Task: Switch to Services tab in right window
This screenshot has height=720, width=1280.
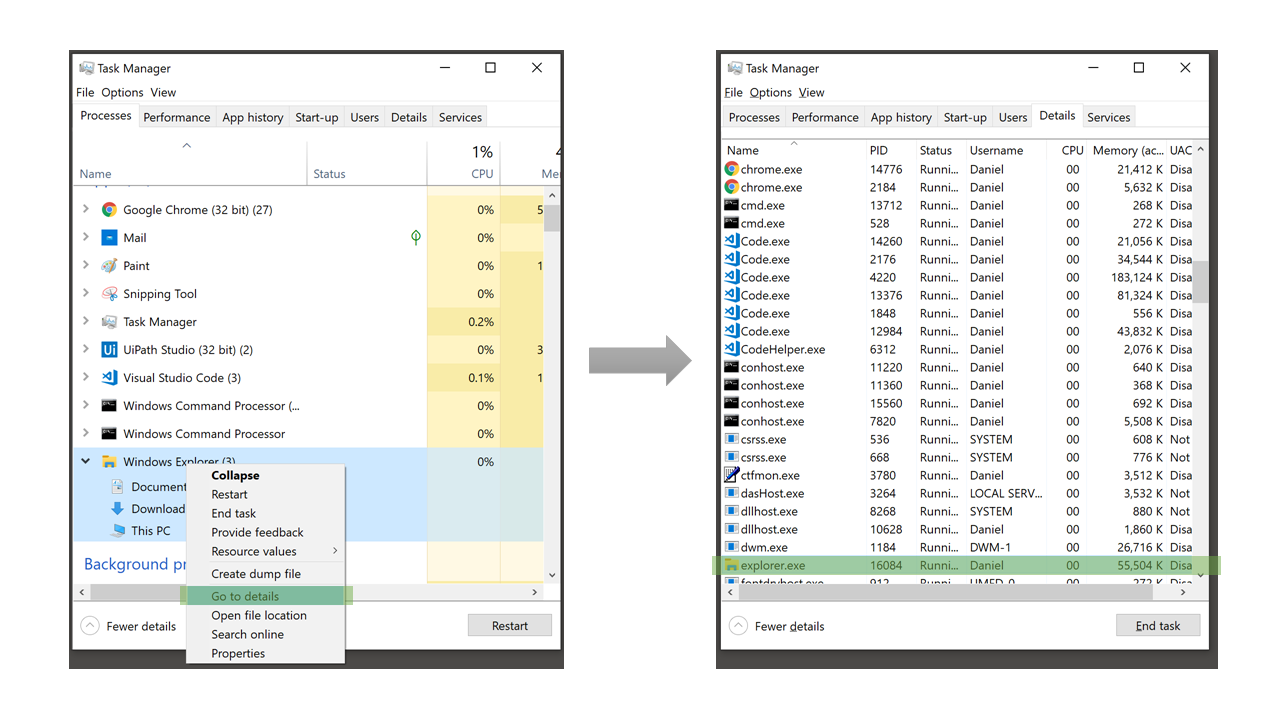Action: click(x=1108, y=117)
